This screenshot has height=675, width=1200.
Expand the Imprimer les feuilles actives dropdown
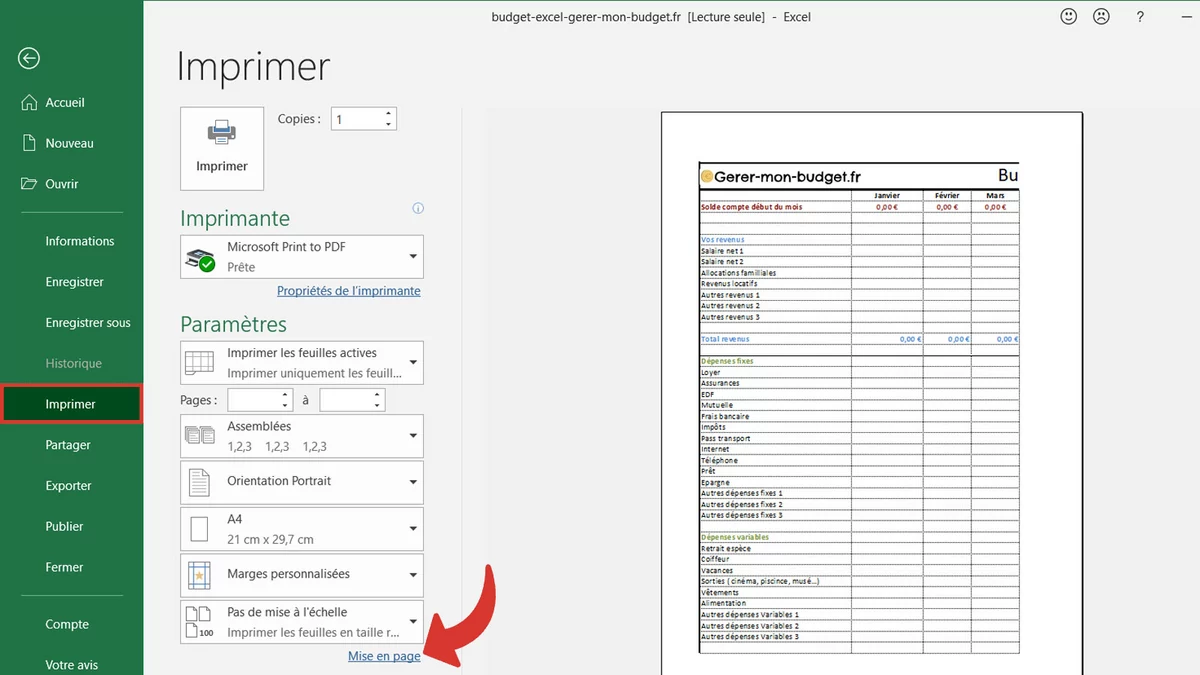click(413, 362)
